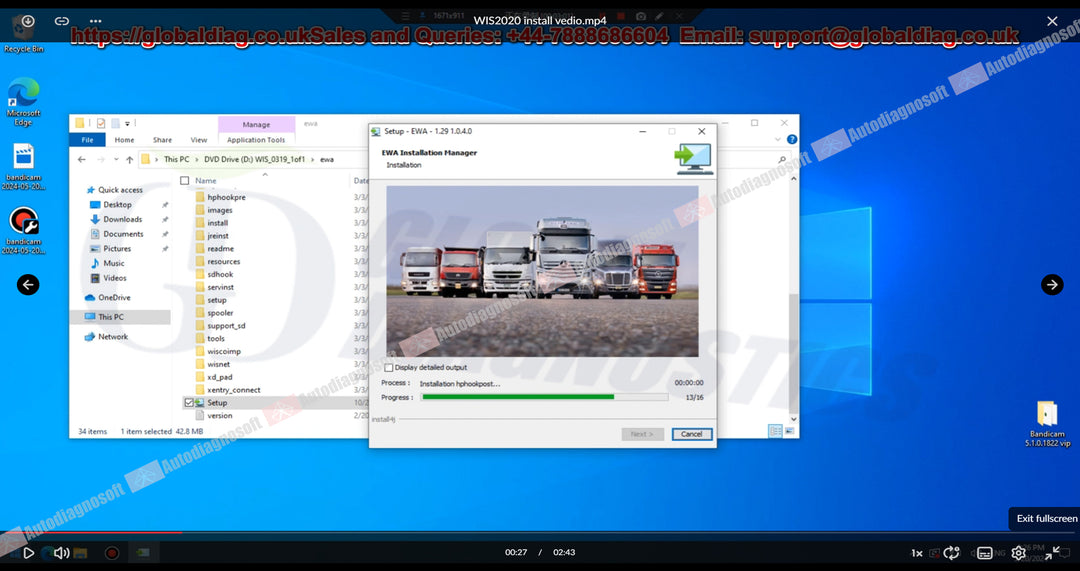Open OneDrive in the navigation pane
The height and width of the screenshot is (571, 1080).
114,298
